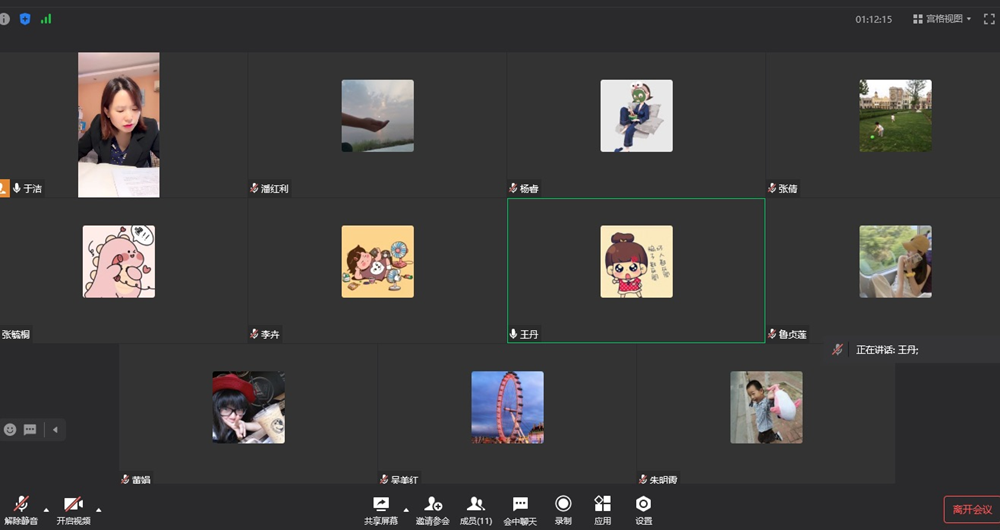Open the emoji reaction picker
This screenshot has width=1000, height=530.
point(11,430)
